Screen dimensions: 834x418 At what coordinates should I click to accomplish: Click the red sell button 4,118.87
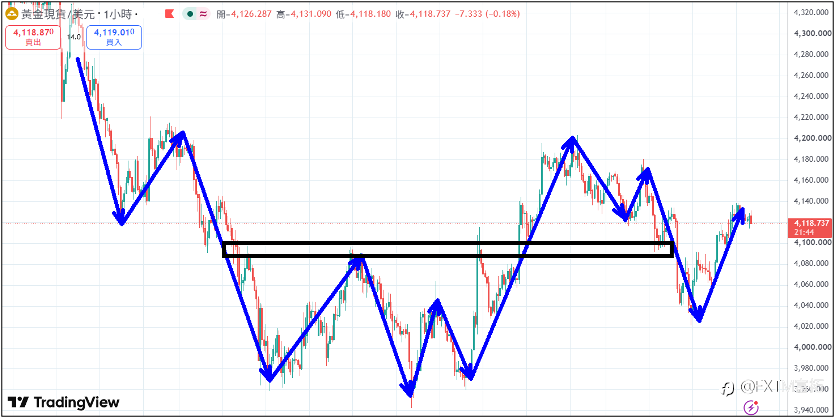[x=34, y=37]
